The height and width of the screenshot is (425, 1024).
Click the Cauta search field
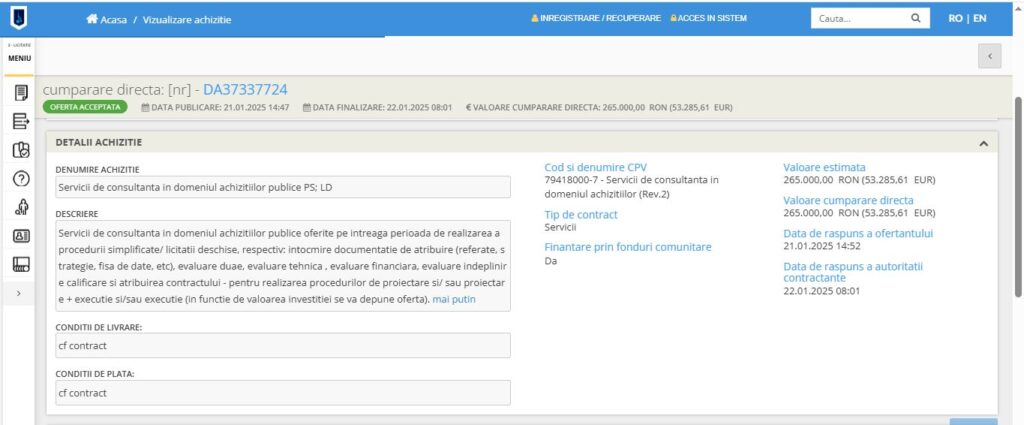[860, 18]
